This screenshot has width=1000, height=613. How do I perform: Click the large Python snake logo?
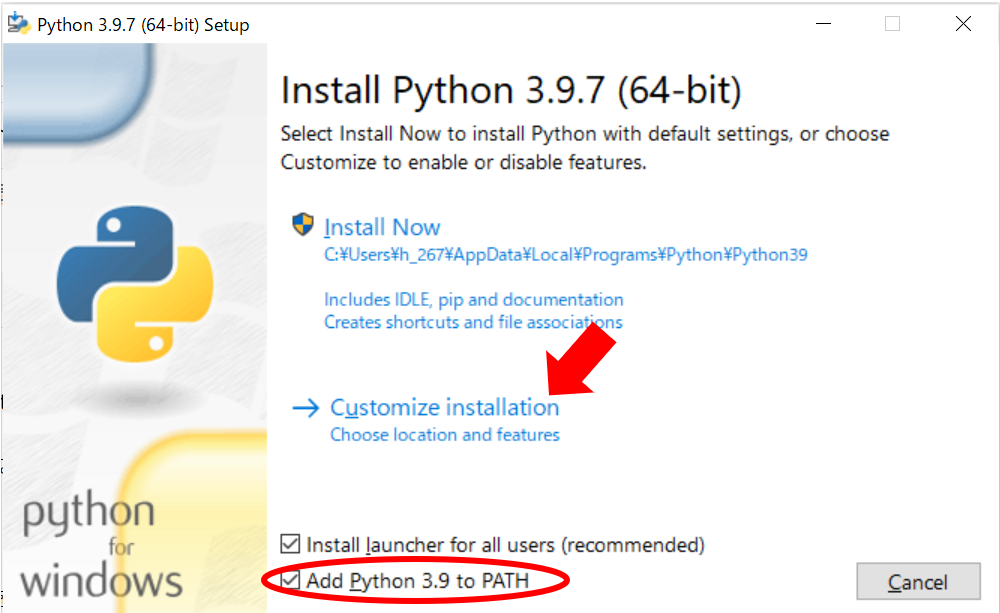pyautogui.click(x=135, y=283)
